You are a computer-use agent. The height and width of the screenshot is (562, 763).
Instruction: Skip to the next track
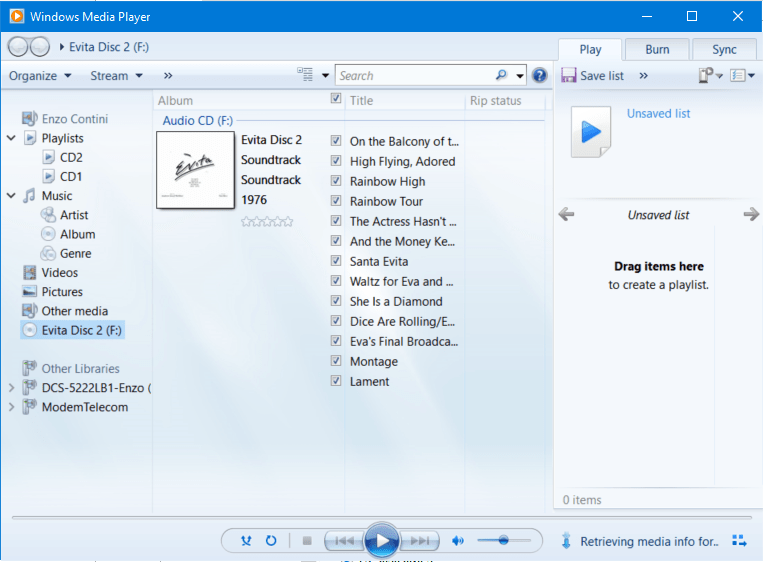click(x=422, y=541)
